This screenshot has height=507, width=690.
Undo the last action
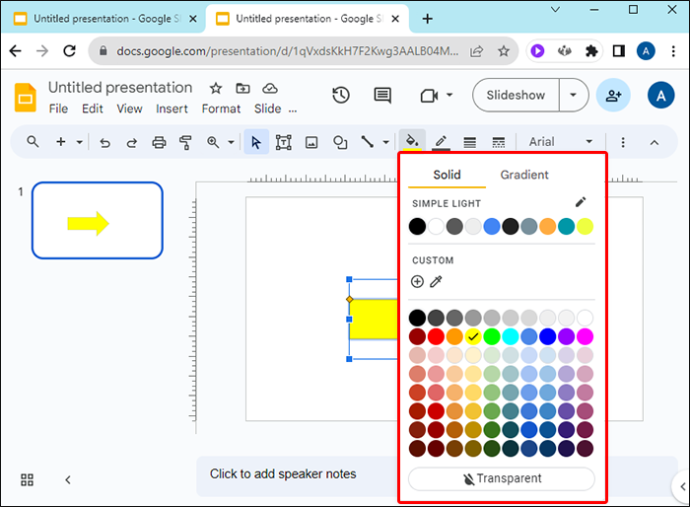coord(105,143)
